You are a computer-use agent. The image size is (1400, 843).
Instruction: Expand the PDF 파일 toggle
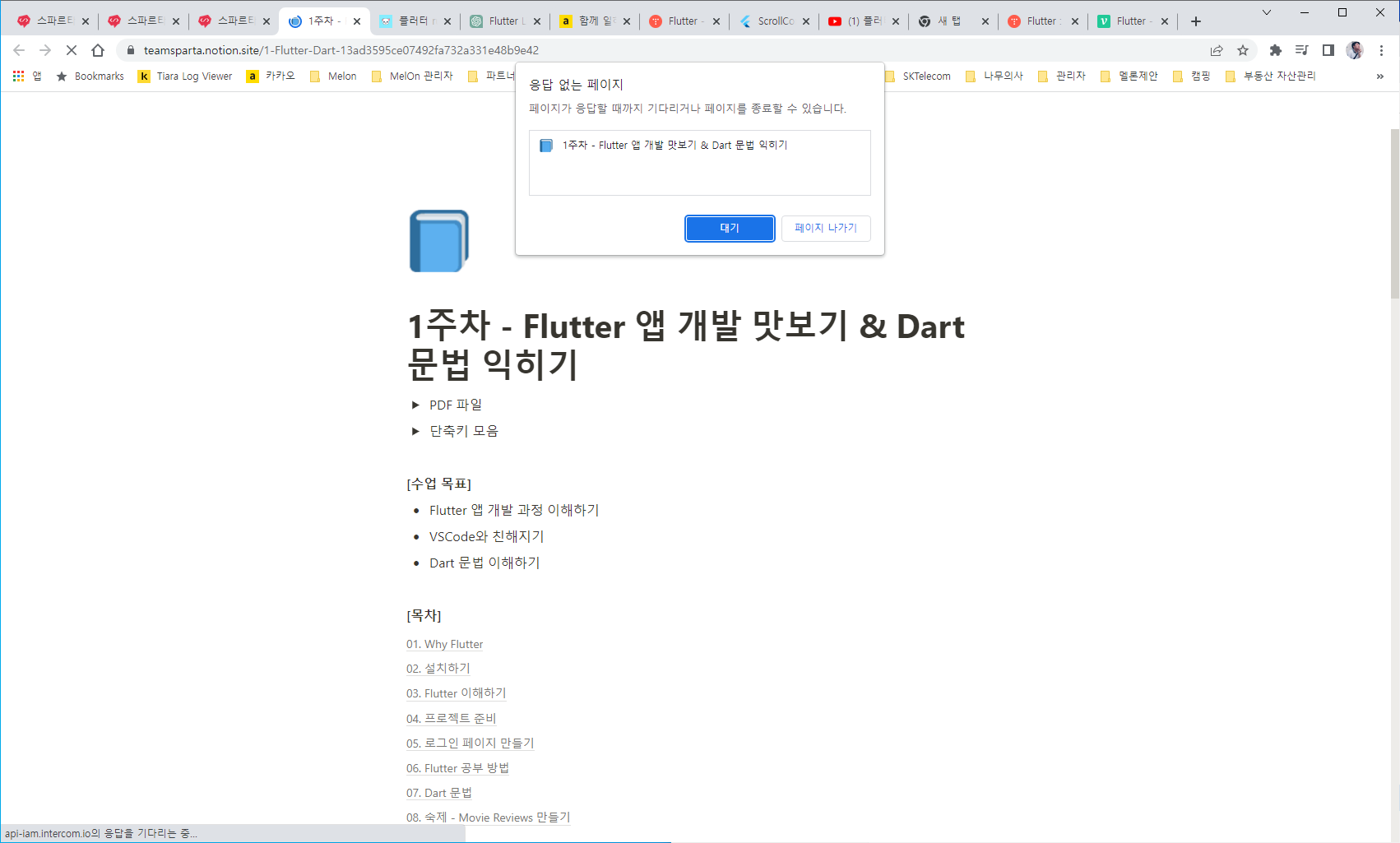pos(415,405)
